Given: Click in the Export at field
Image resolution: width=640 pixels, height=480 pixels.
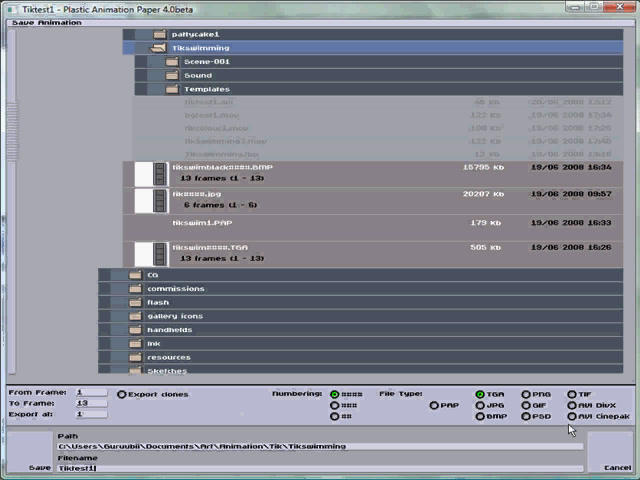Looking at the screenshot, I should point(91,414).
